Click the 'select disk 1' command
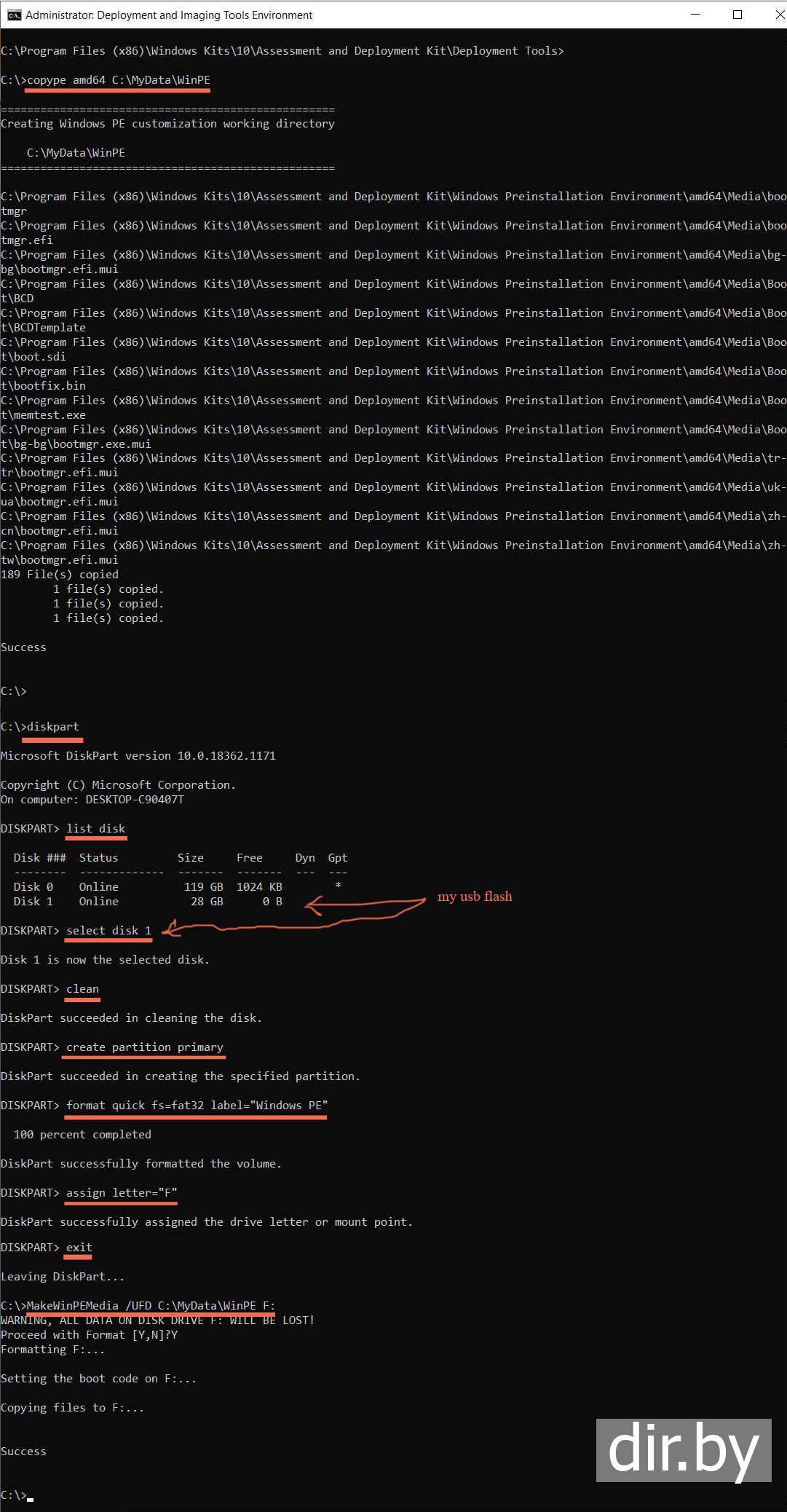The height and width of the screenshot is (1512, 787). 108,931
